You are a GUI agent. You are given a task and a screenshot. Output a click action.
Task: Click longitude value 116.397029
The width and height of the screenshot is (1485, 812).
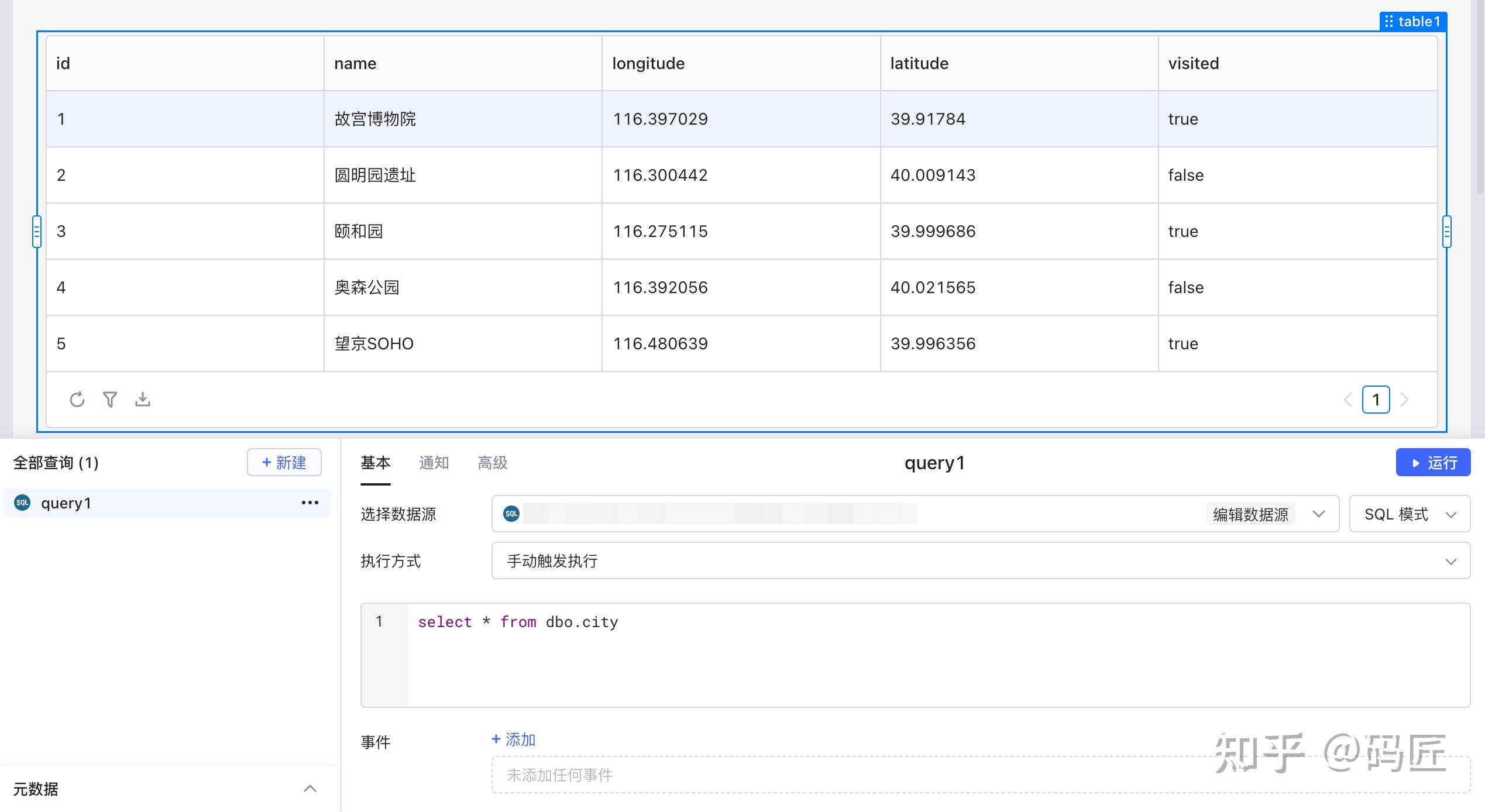coord(661,119)
